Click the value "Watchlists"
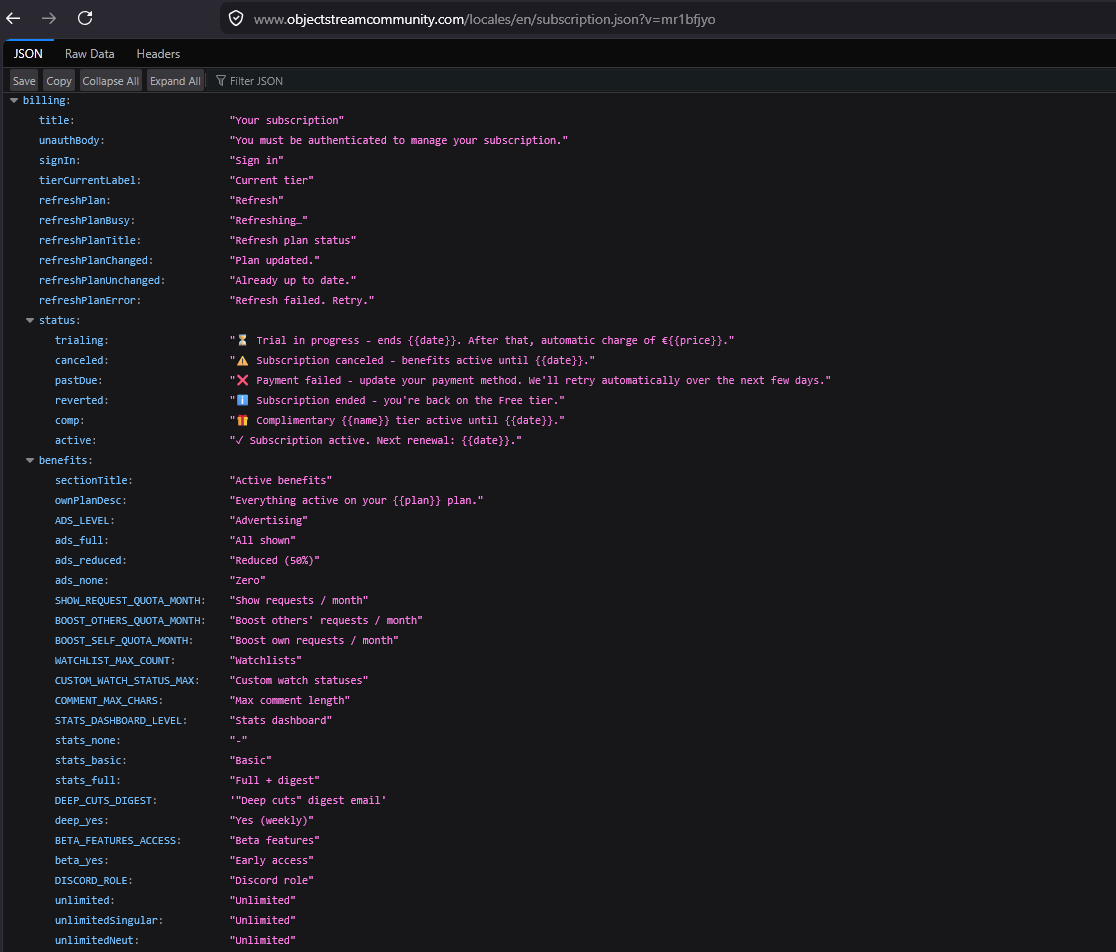This screenshot has height=952, width=1116. [x=265, y=660]
